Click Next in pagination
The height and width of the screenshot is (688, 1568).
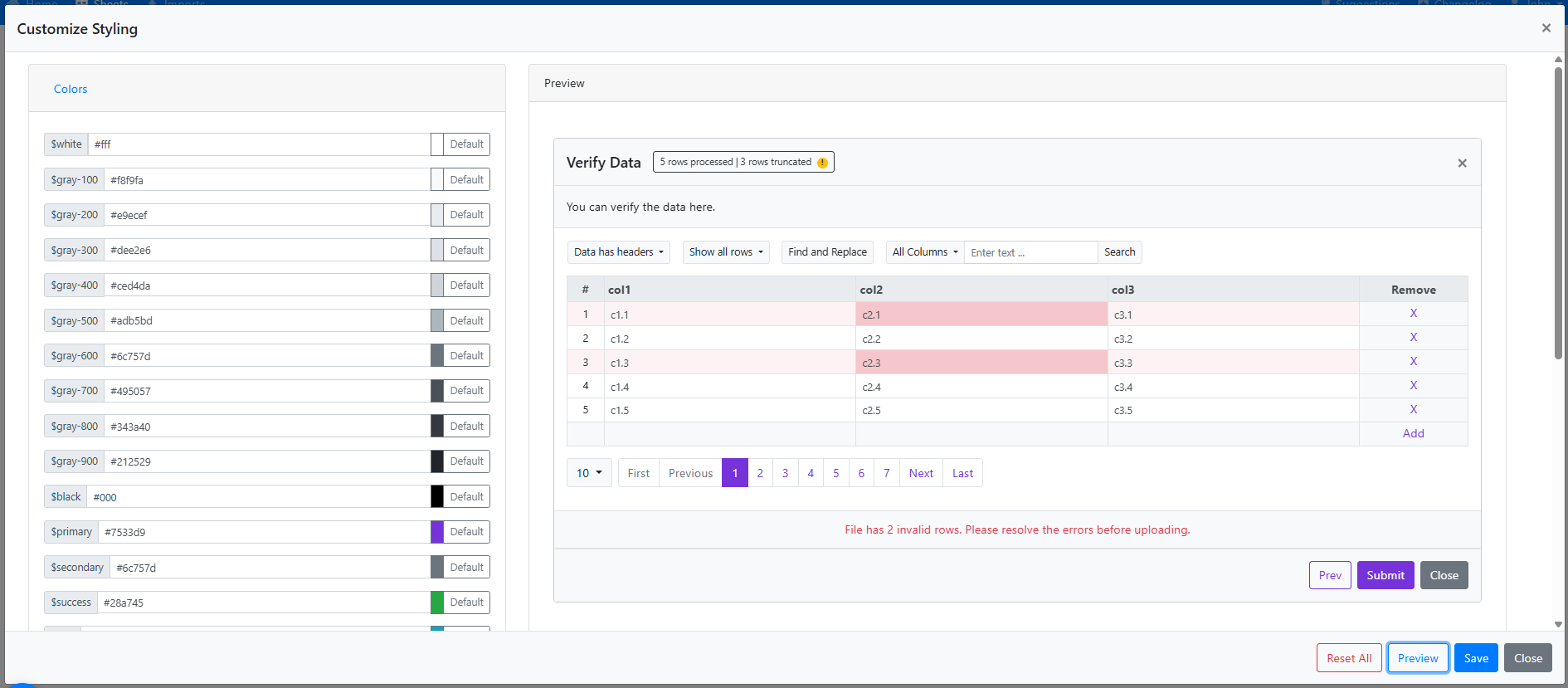click(921, 473)
